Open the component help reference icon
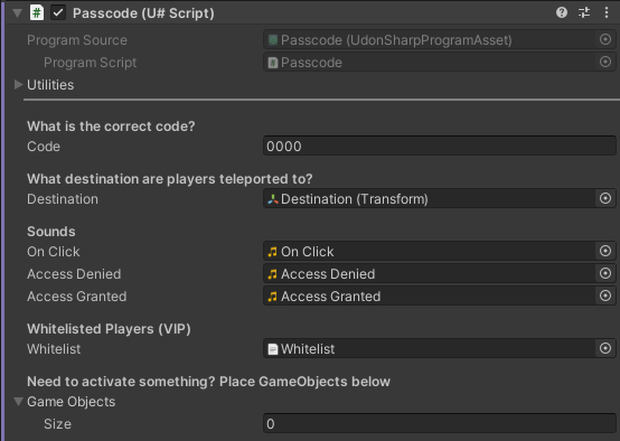The width and height of the screenshot is (620, 441). click(x=561, y=13)
